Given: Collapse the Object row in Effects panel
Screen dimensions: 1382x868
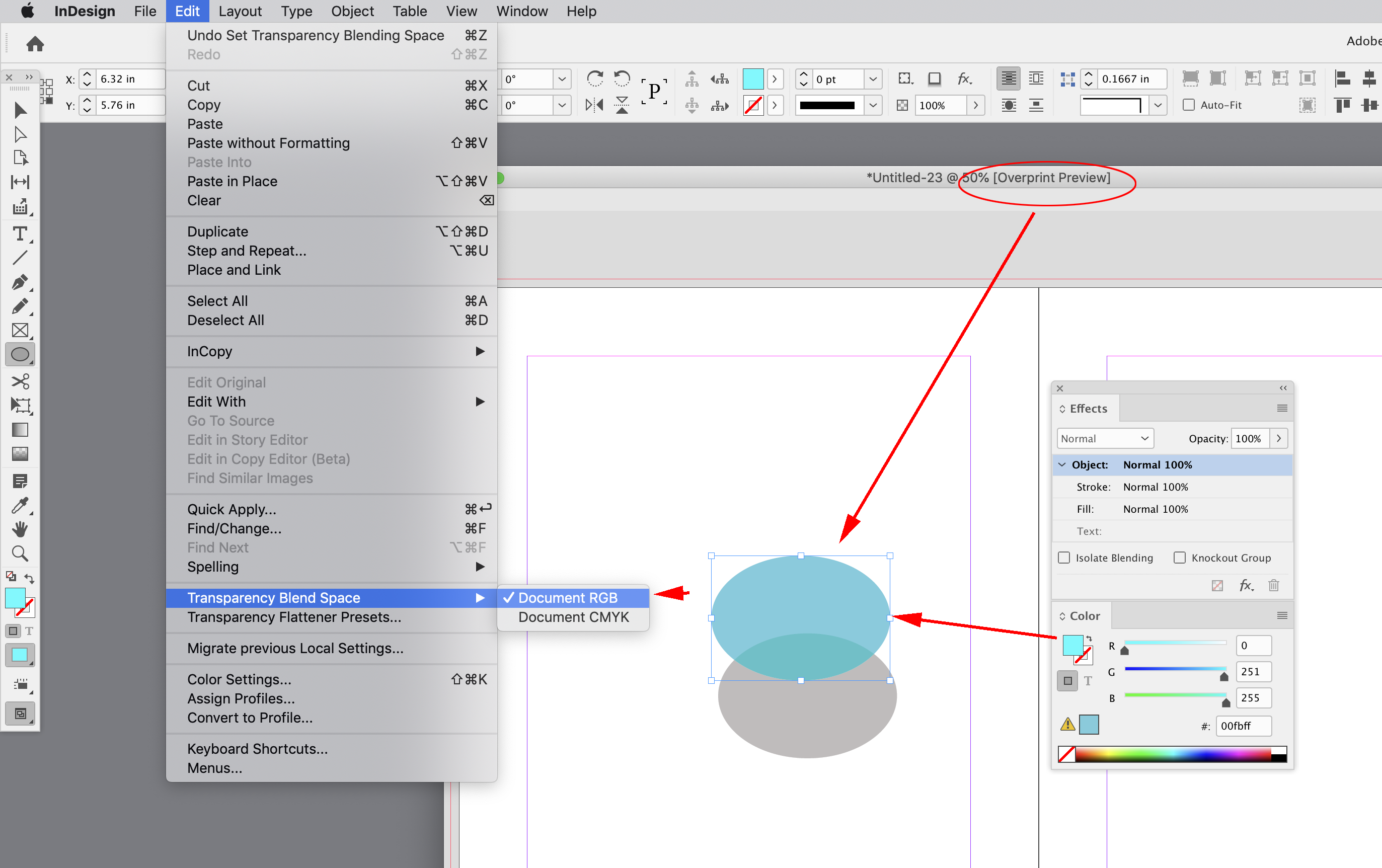Looking at the screenshot, I should [1062, 464].
